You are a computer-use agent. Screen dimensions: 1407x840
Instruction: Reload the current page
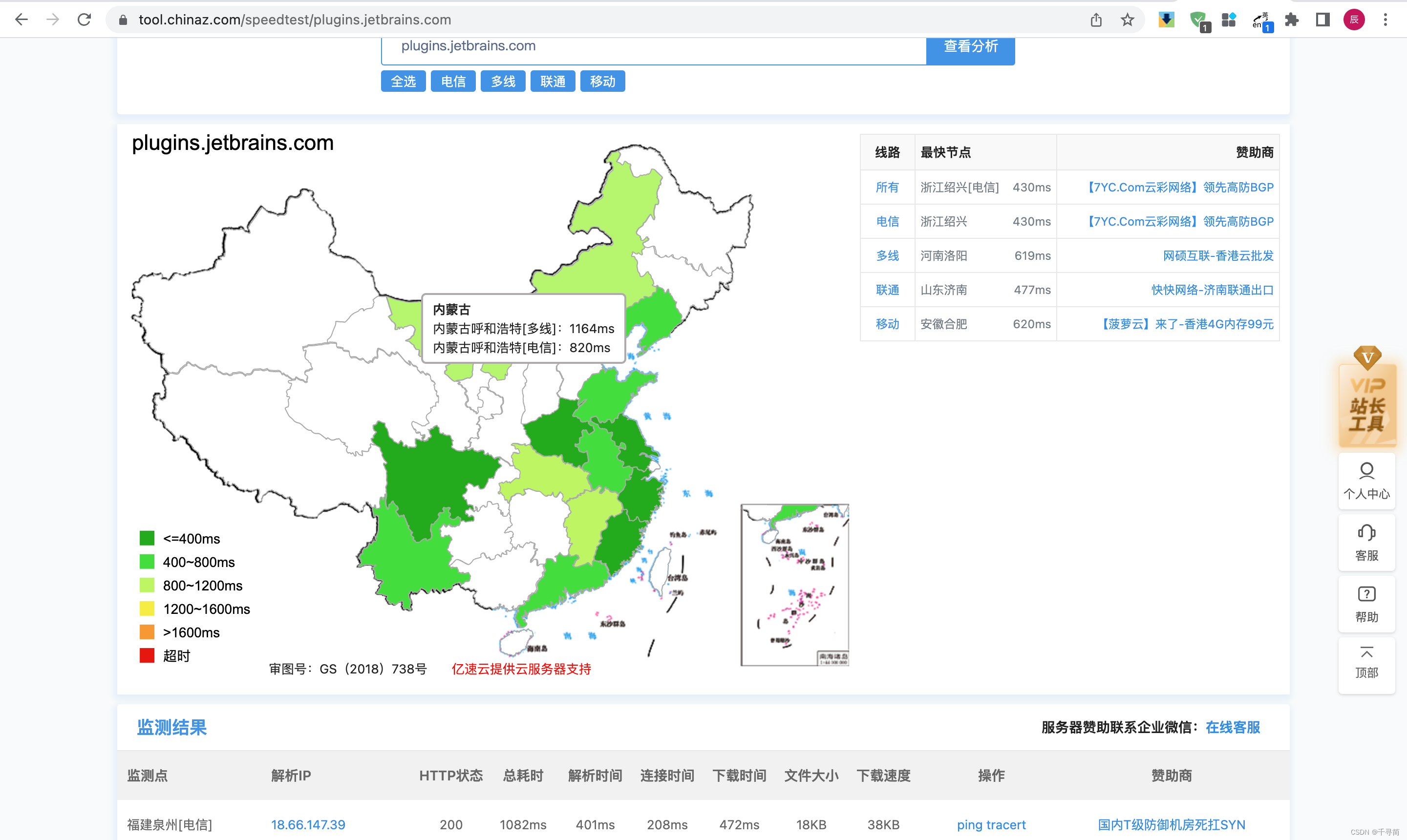(x=85, y=20)
